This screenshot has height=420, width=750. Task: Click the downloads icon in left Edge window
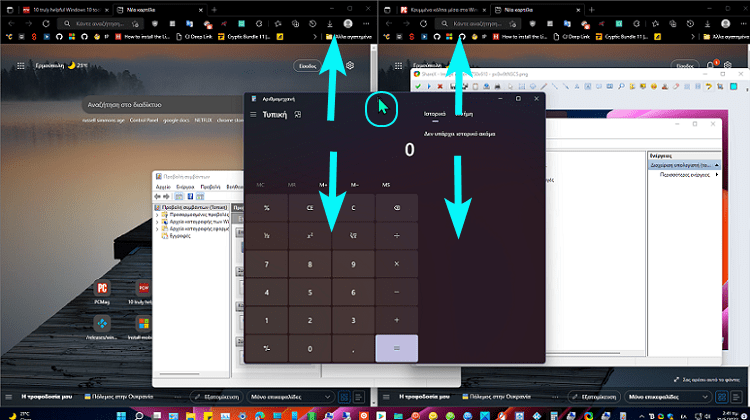click(330, 23)
